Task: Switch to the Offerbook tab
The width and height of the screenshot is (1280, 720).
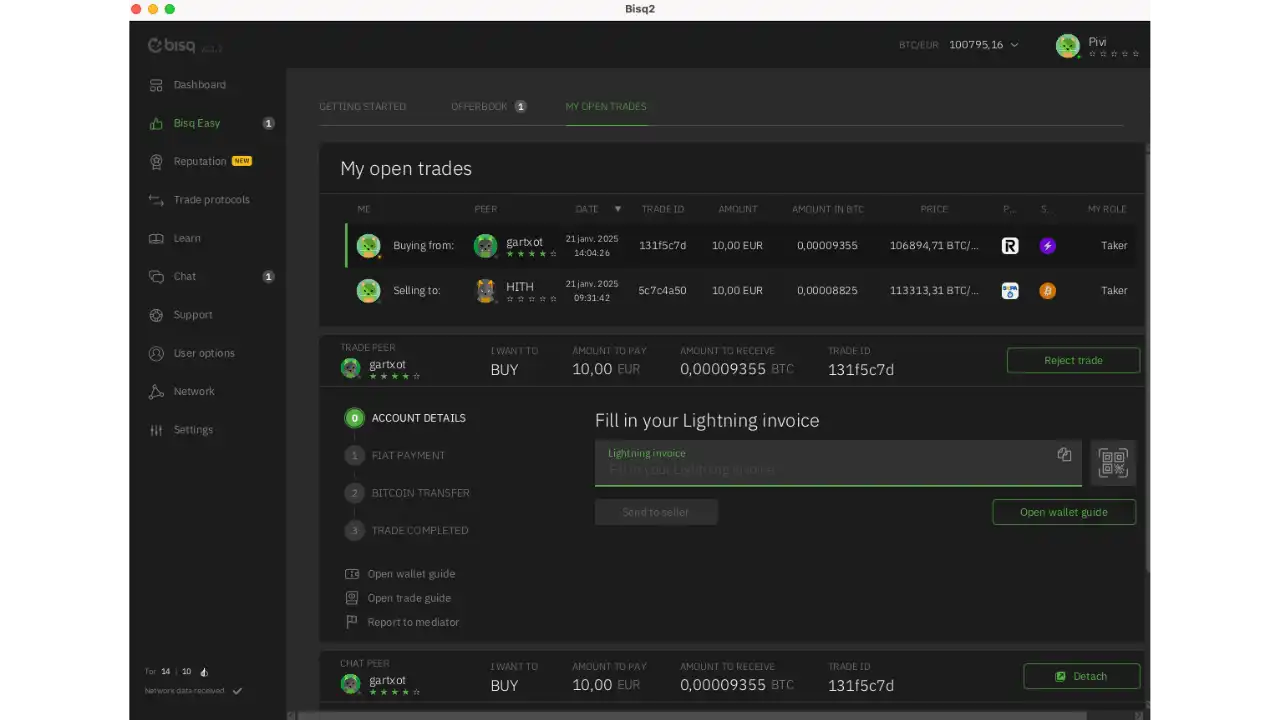Action: (x=479, y=106)
